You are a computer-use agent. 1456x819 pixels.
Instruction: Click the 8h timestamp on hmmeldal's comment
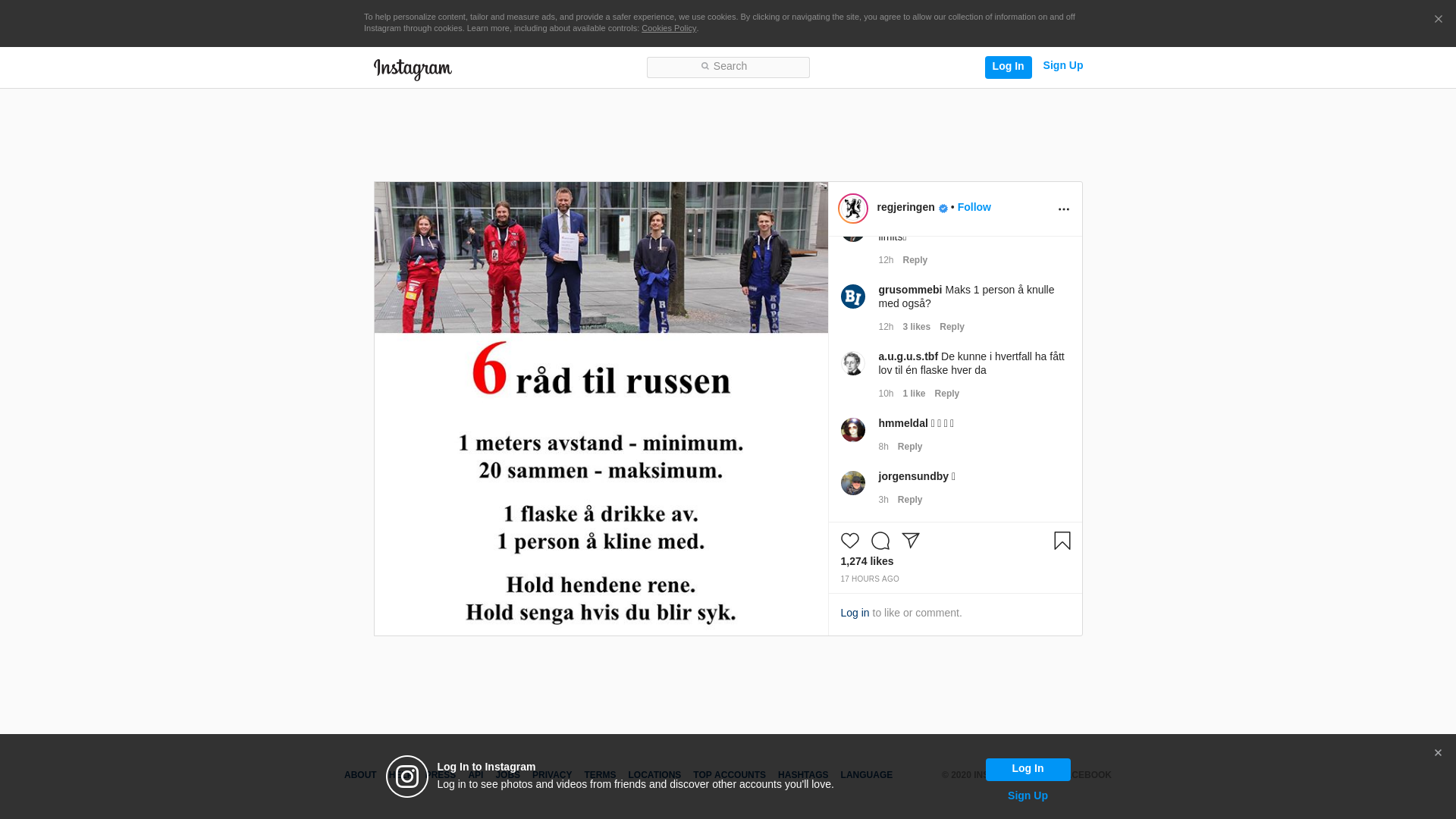coord(883,447)
